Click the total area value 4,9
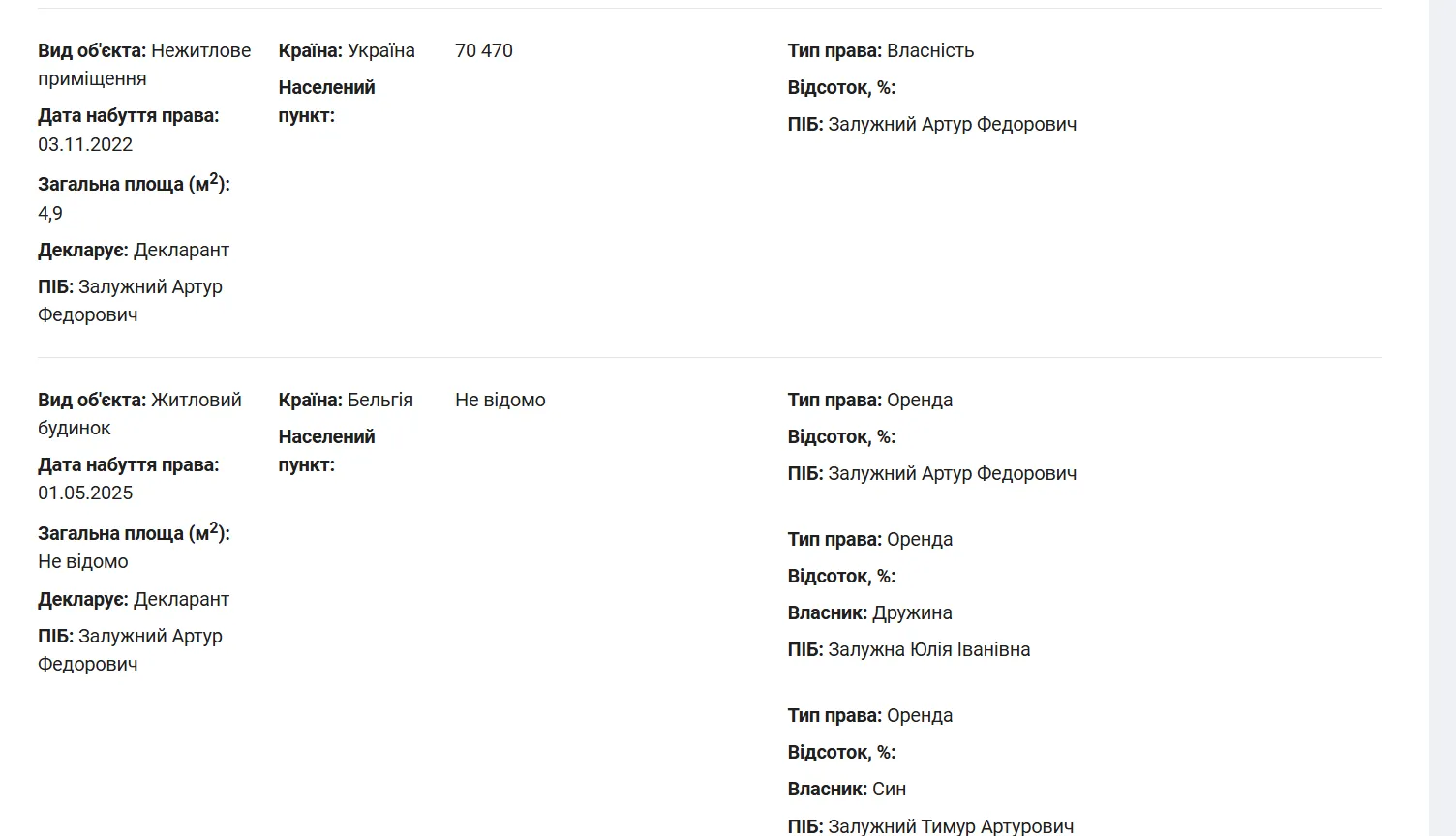1456x836 pixels. tap(50, 213)
